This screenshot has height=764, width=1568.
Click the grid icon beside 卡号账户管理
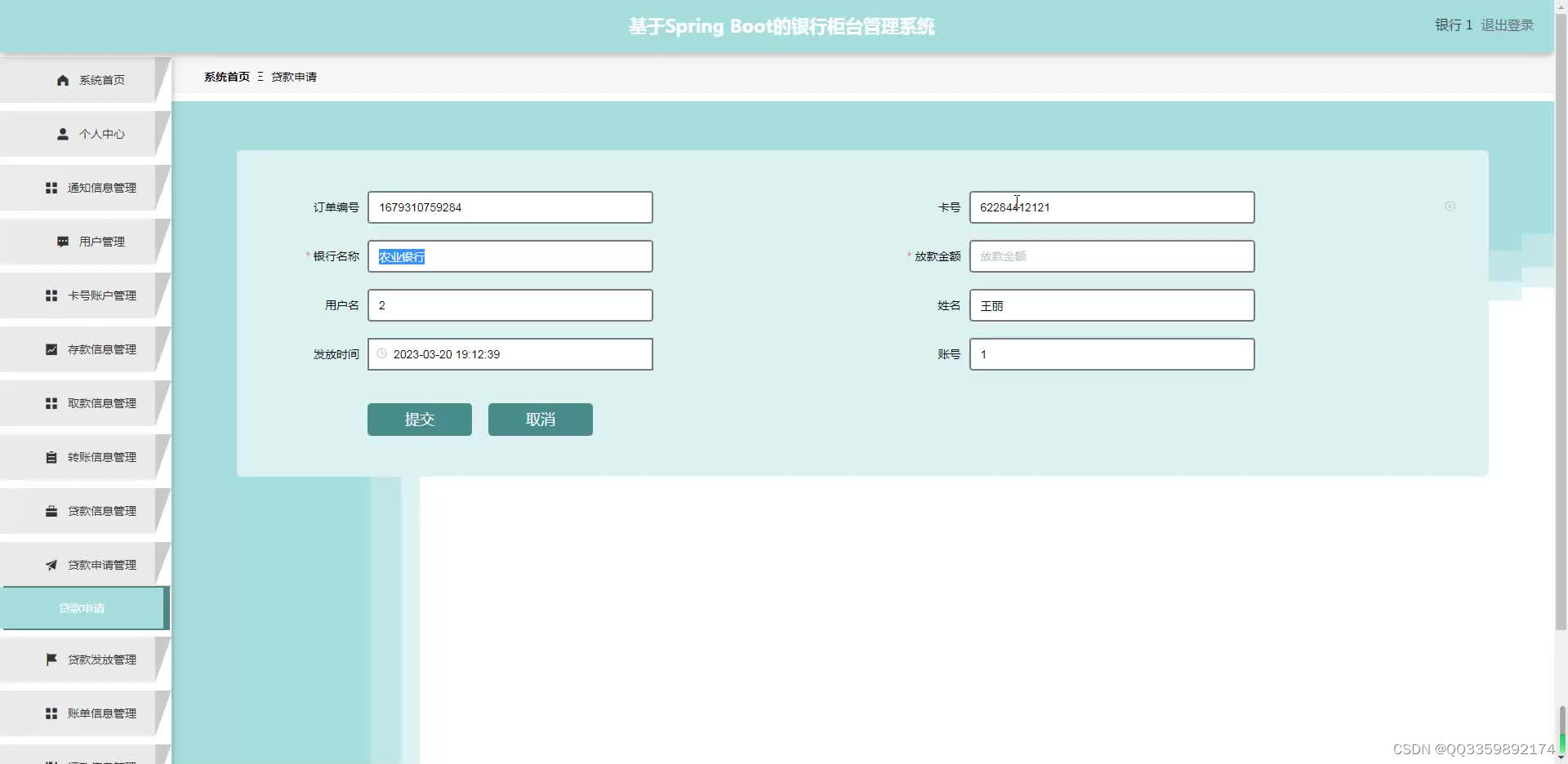click(51, 295)
